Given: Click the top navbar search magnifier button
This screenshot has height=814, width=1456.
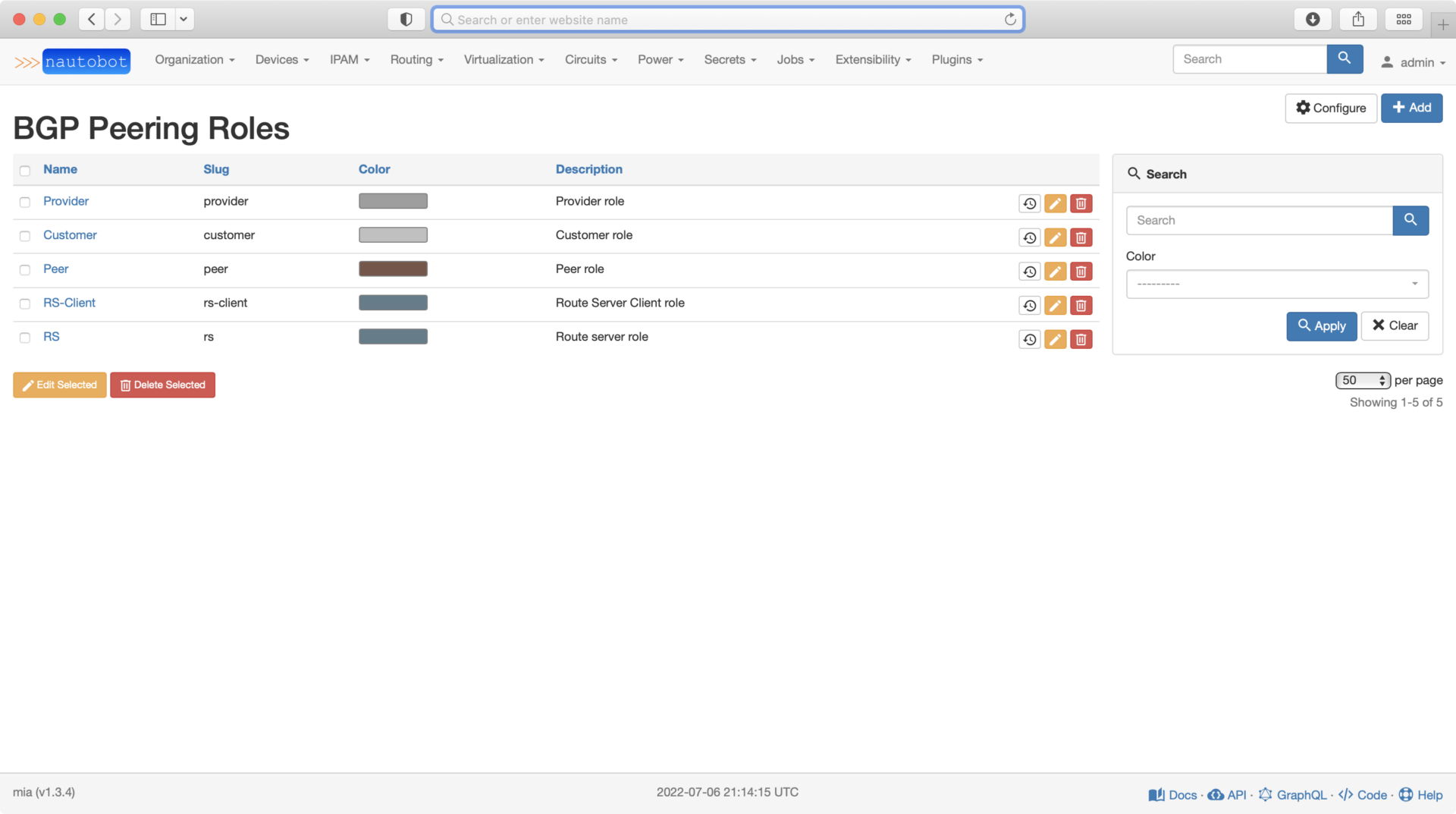Looking at the screenshot, I should click(1344, 59).
